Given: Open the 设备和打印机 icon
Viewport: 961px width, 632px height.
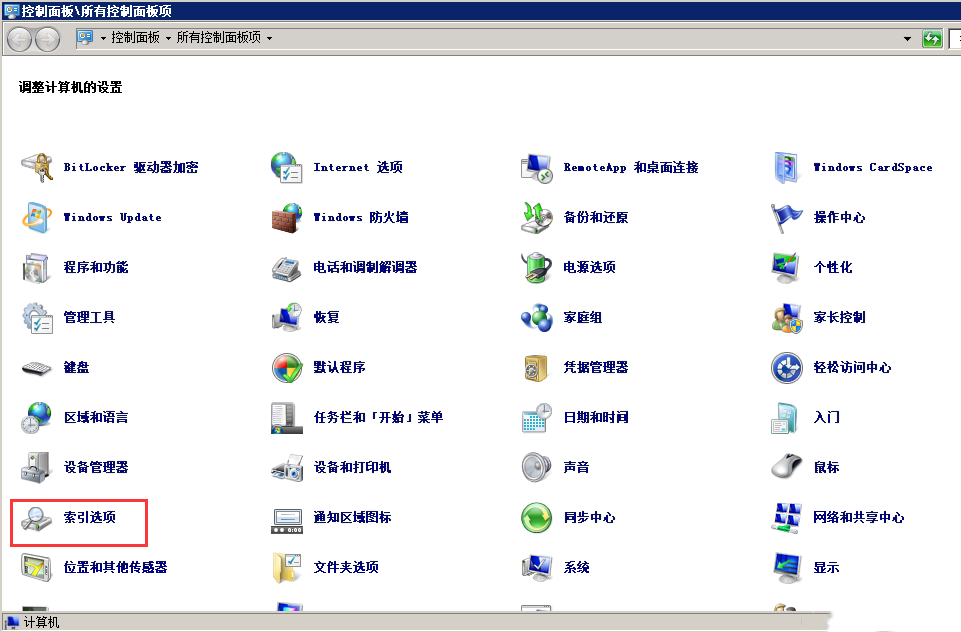Looking at the screenshot, I should tap(287, 468).
